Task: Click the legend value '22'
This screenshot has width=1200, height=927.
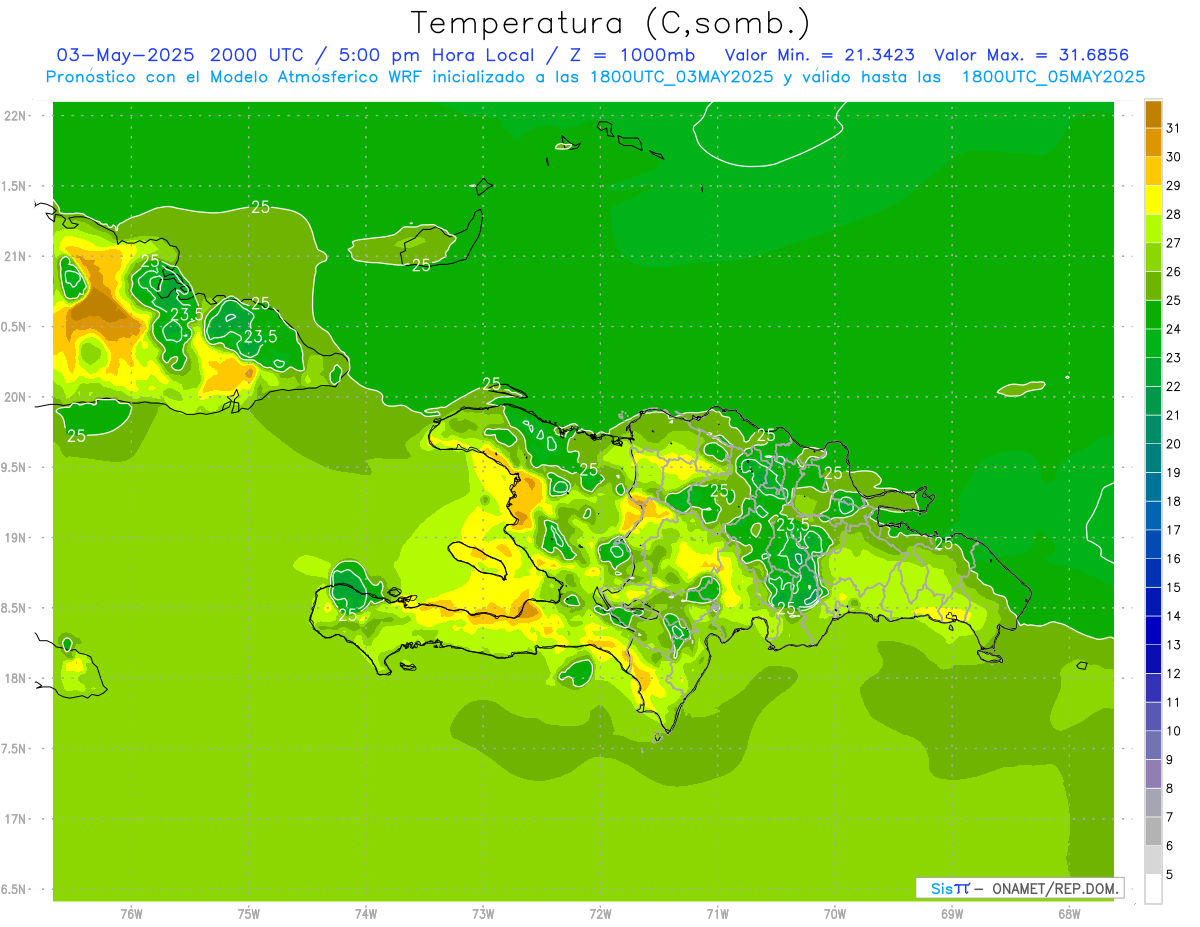Action: [x=1173, y=386]
